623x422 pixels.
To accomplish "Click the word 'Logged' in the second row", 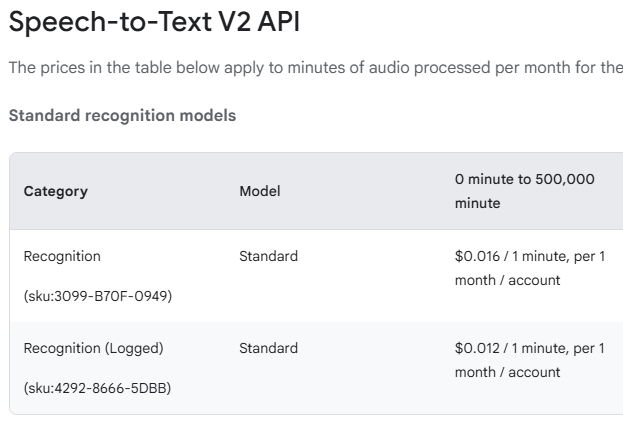I will (x=134, y=348).
